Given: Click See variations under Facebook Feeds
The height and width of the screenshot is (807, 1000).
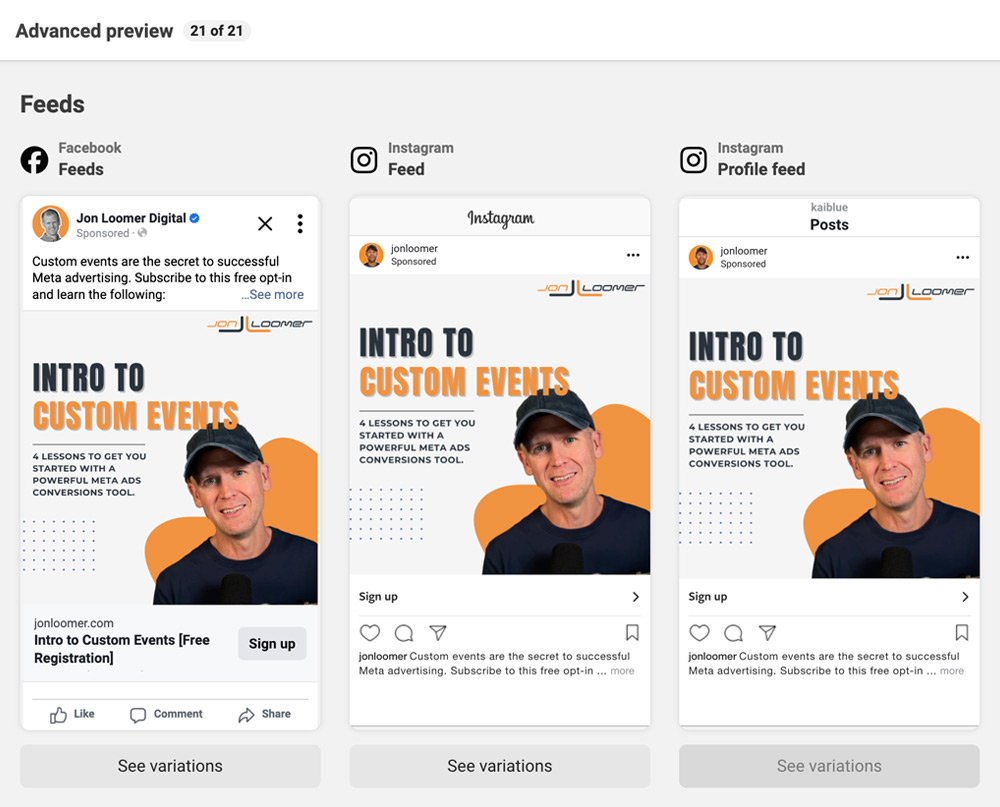Looking at the screenshot, I should (x=170, y=766).
